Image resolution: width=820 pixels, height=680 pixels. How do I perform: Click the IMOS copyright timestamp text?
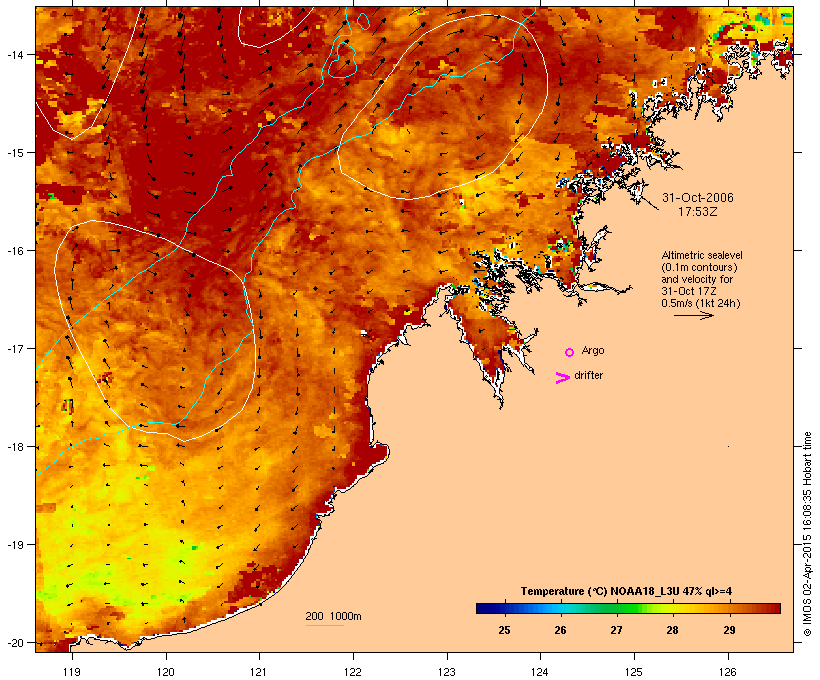click(807, 535)
